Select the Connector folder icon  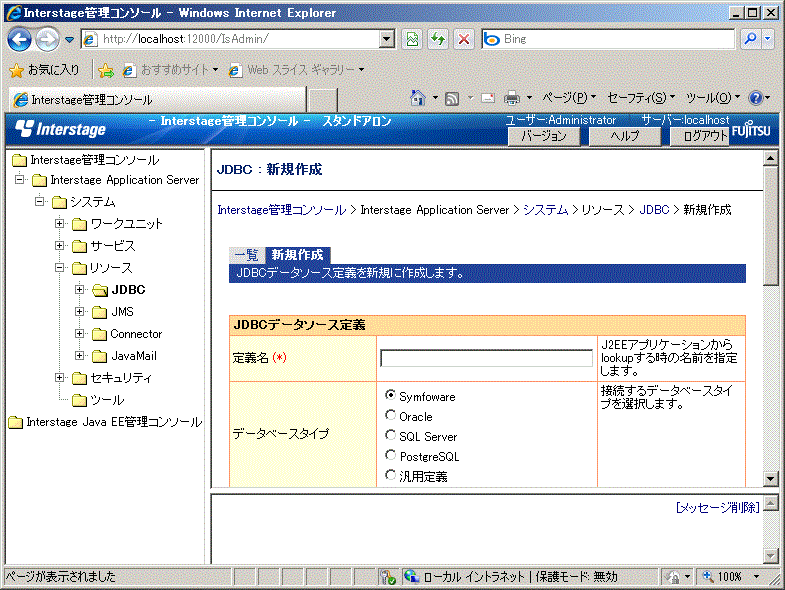point(100,334)
